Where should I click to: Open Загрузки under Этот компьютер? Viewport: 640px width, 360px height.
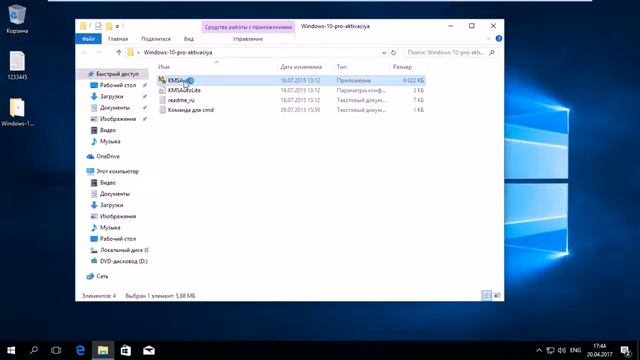tap(111, 205)
